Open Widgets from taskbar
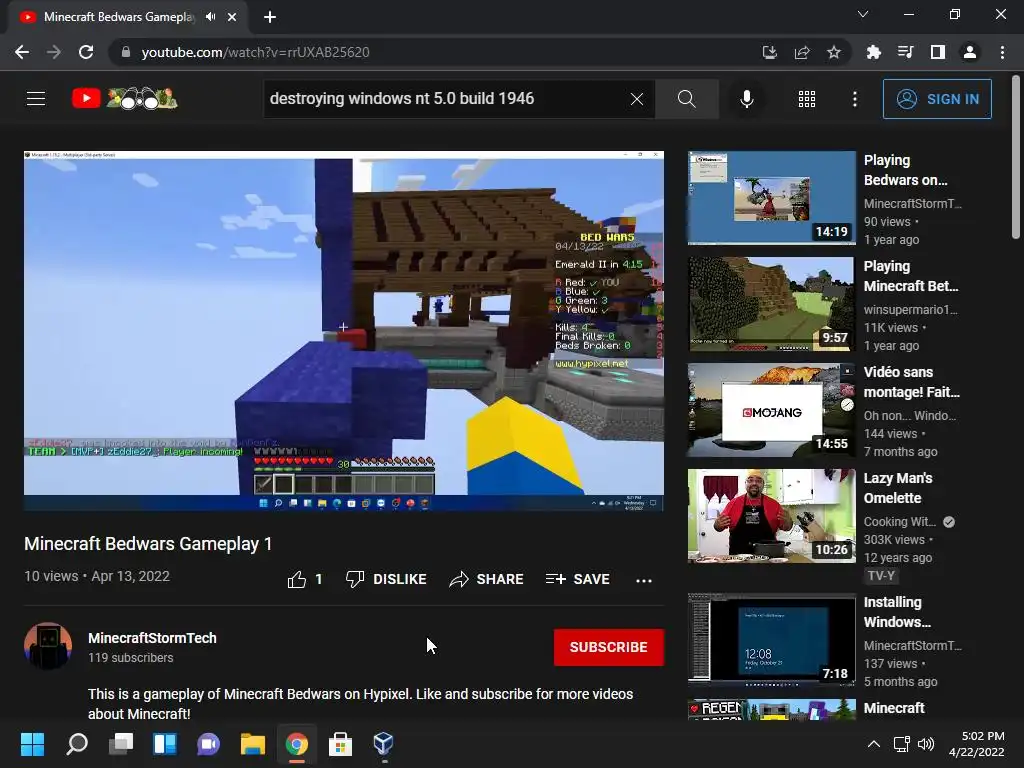This screenshot has height=768, width=1024. tap(165, 744)
